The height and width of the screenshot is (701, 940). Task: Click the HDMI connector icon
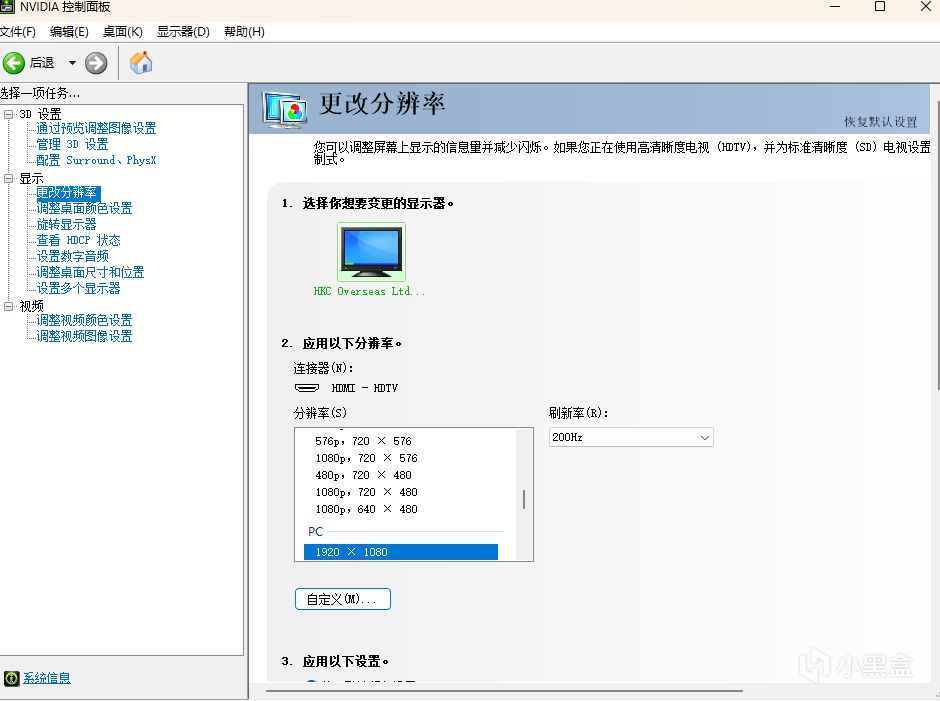pyautogui.click(x=306, y=388)
